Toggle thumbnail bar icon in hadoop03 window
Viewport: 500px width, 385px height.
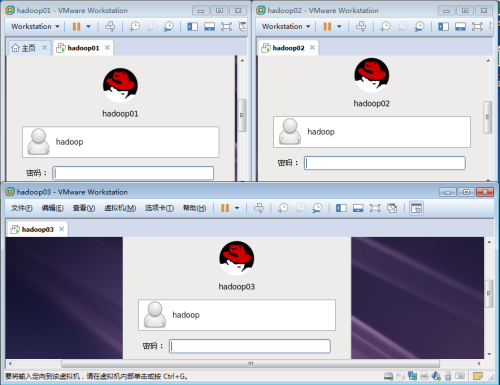[358, 208]
